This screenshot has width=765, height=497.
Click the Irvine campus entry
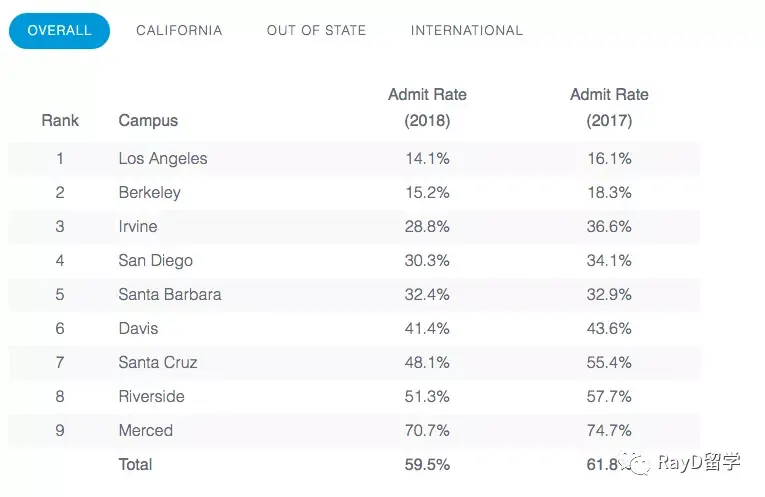click(x=138, y=226)
